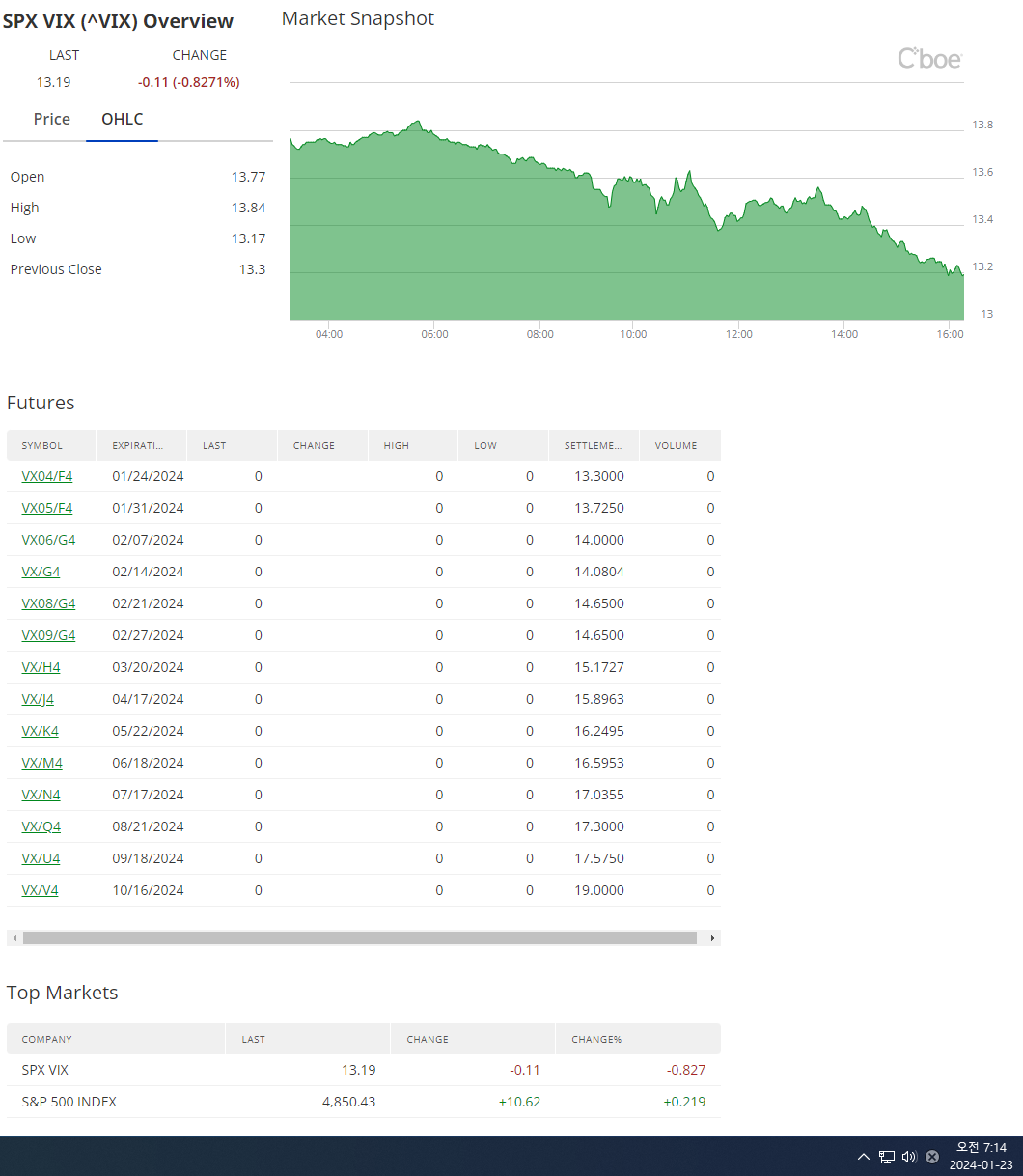The height and width of the screenshot is (1176, 1023).
Task: Sort futures by High column header
Action: pyautogui.click(x=414, y=445)
